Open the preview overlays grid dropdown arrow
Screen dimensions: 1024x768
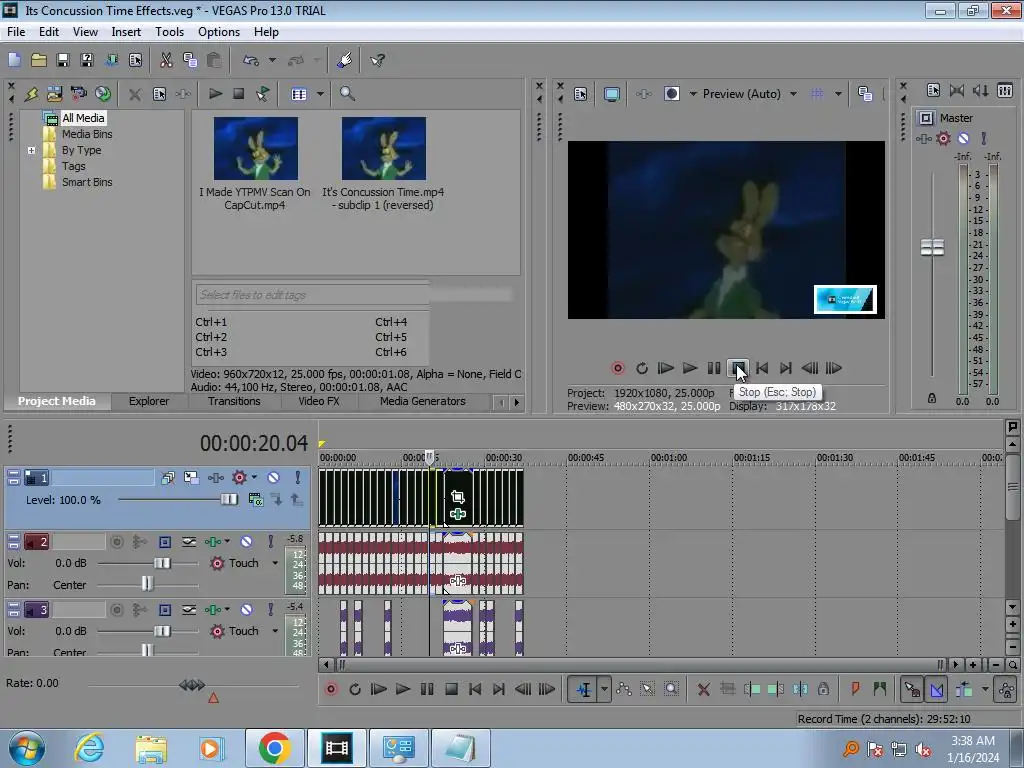click(838, 94)
